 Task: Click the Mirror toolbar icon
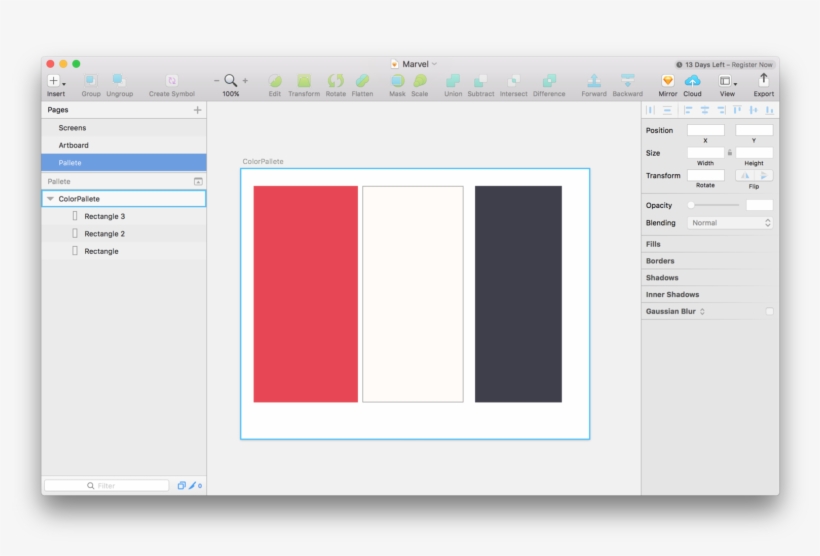coord(667,81)
